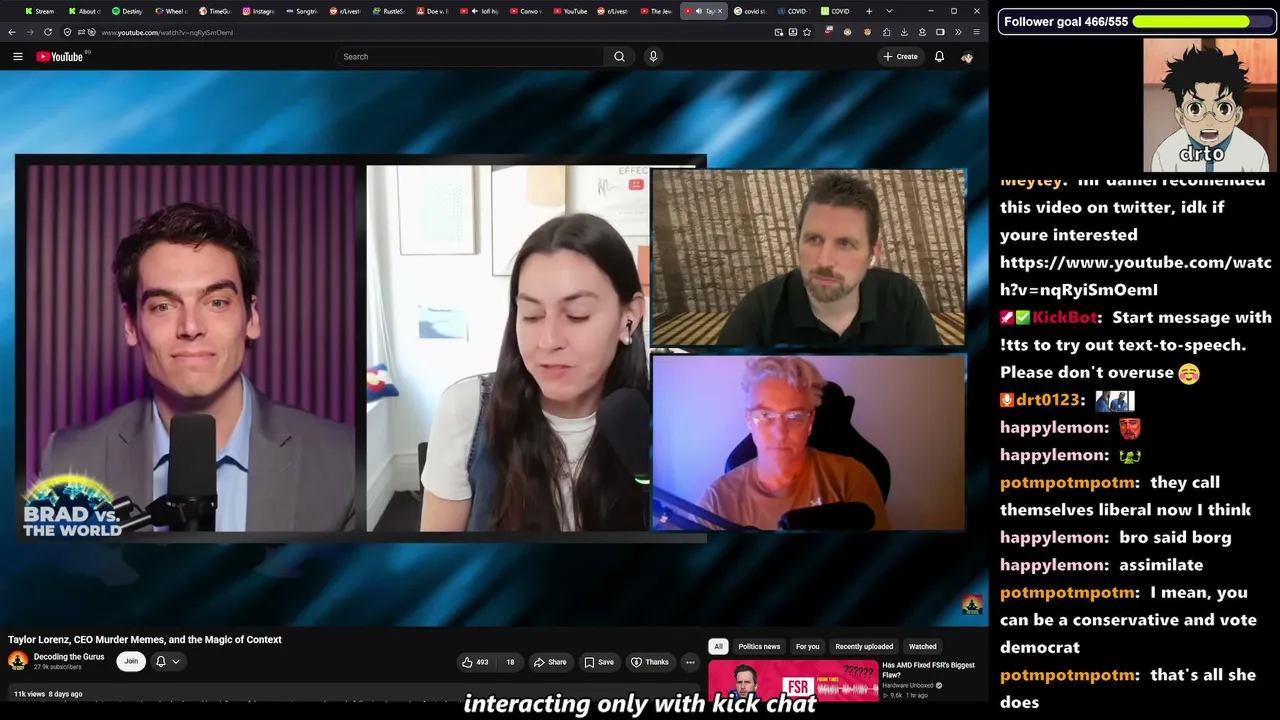Screen dimensions: 1280x720
Task: Open the notification bell dropdown beside Join
Action: [x=166, y=661]
